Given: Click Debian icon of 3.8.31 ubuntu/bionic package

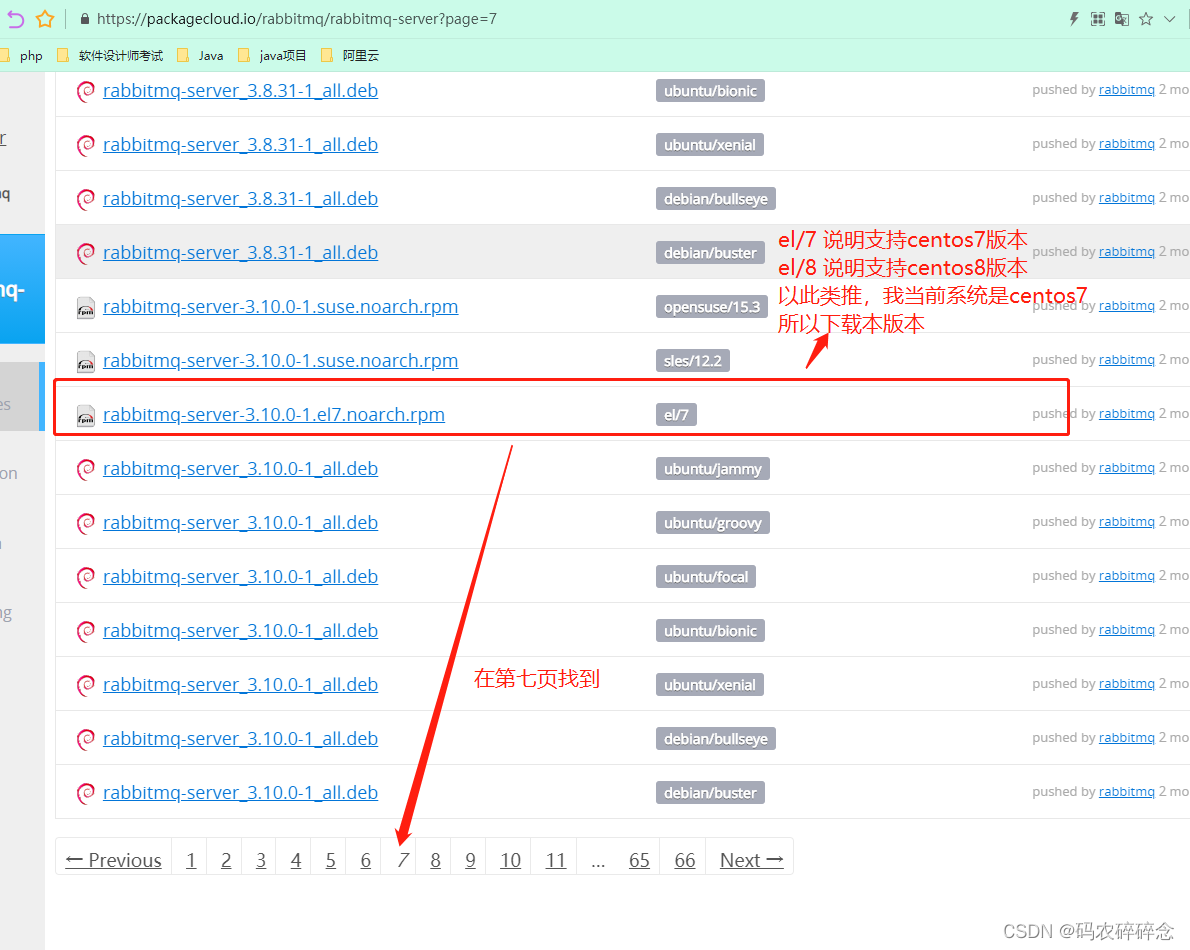Looking at the screenshot, I should pyautogui.click(x=86, y=91).
